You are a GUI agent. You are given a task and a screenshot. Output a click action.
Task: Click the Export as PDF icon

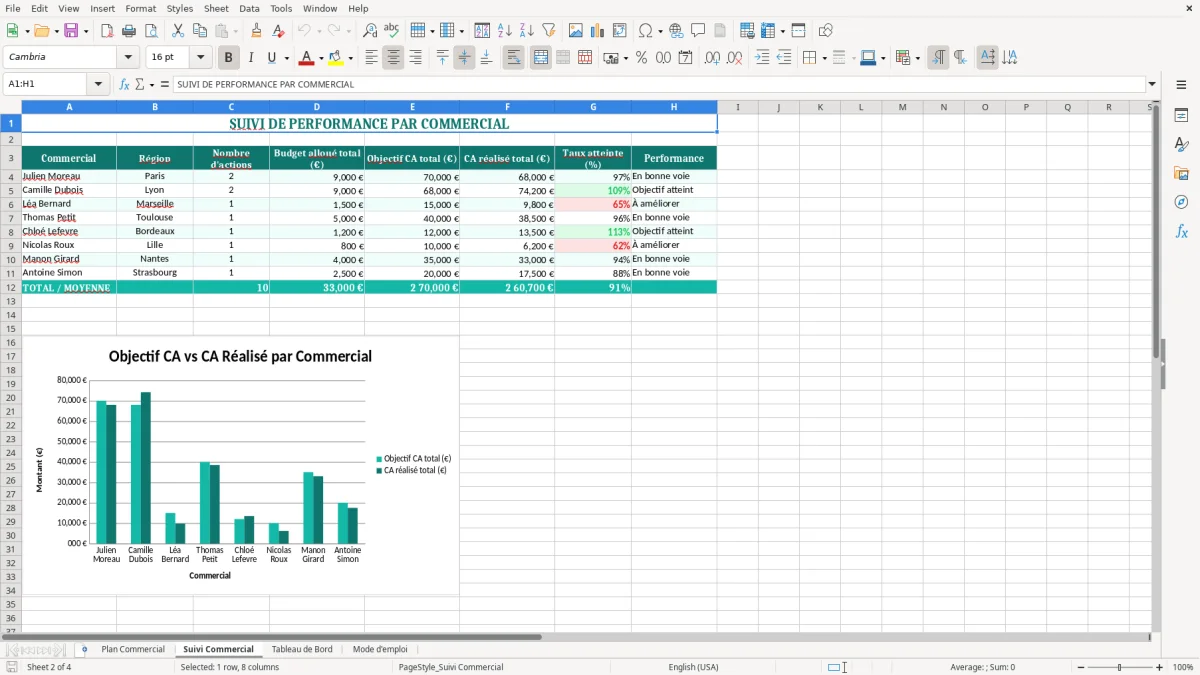coord(106,31)
